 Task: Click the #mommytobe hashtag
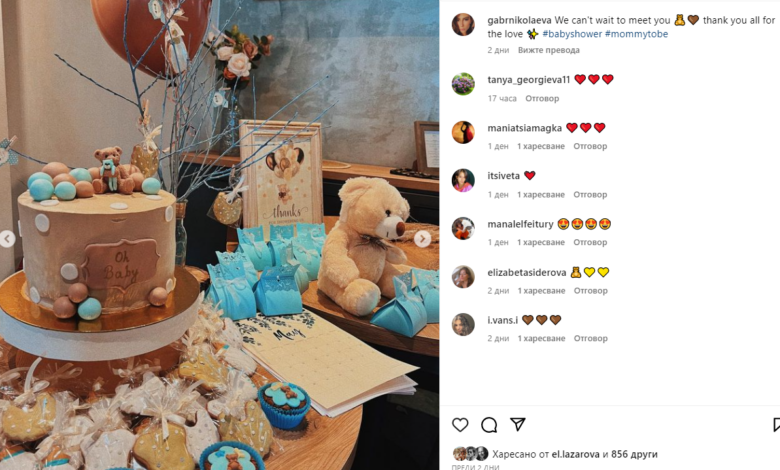[x=636, y=34]
